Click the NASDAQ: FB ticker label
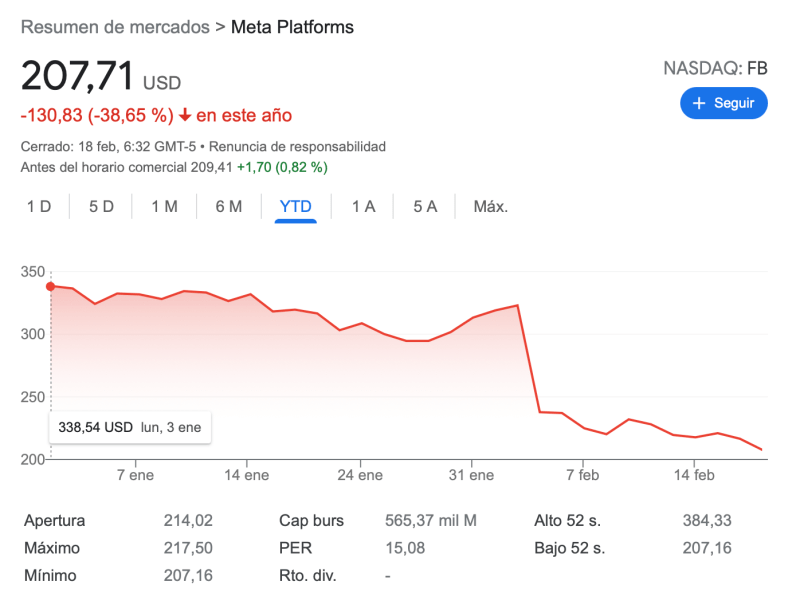The width and height of the screenshot is (800, 605). (x=715, y=69)
